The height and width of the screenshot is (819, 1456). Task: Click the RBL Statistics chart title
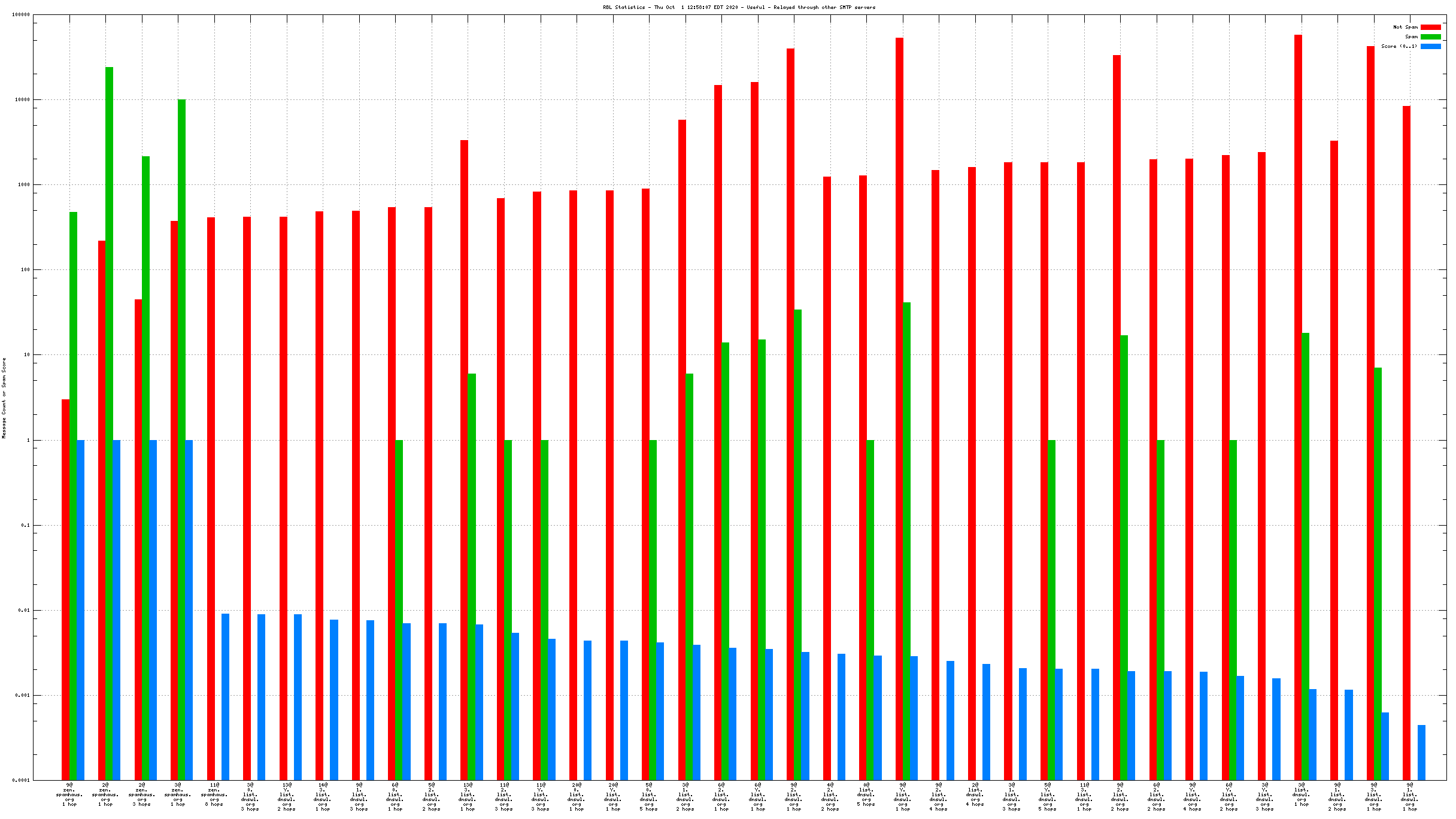coord(739,7)
